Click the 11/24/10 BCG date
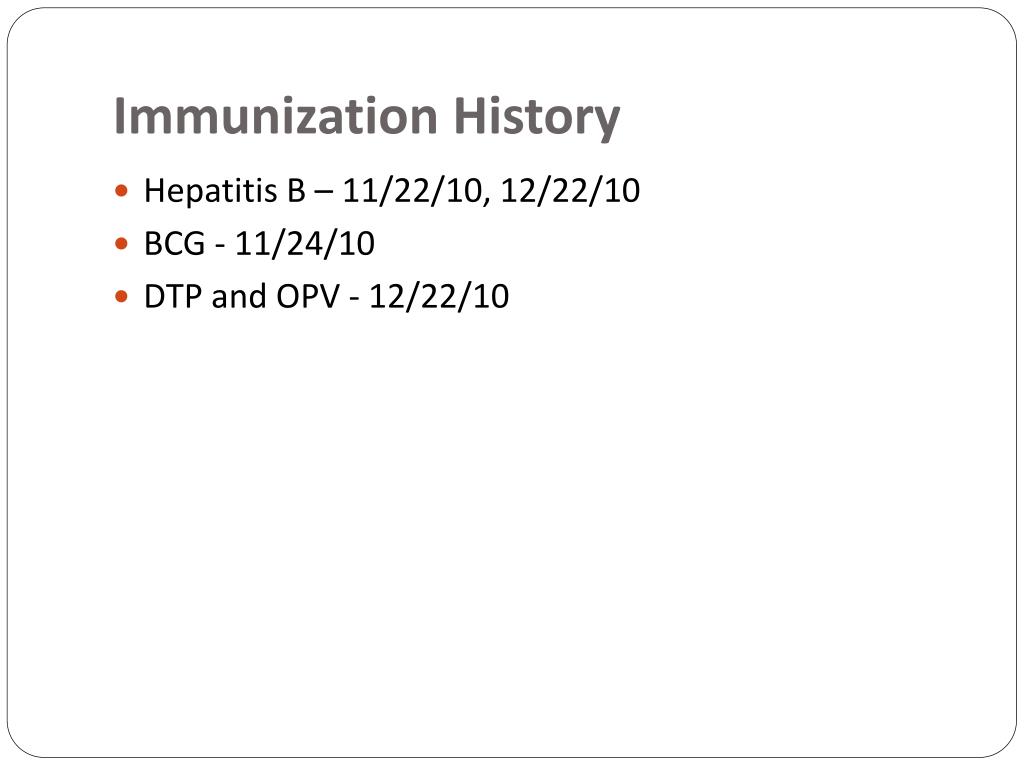 pos(305,244)
